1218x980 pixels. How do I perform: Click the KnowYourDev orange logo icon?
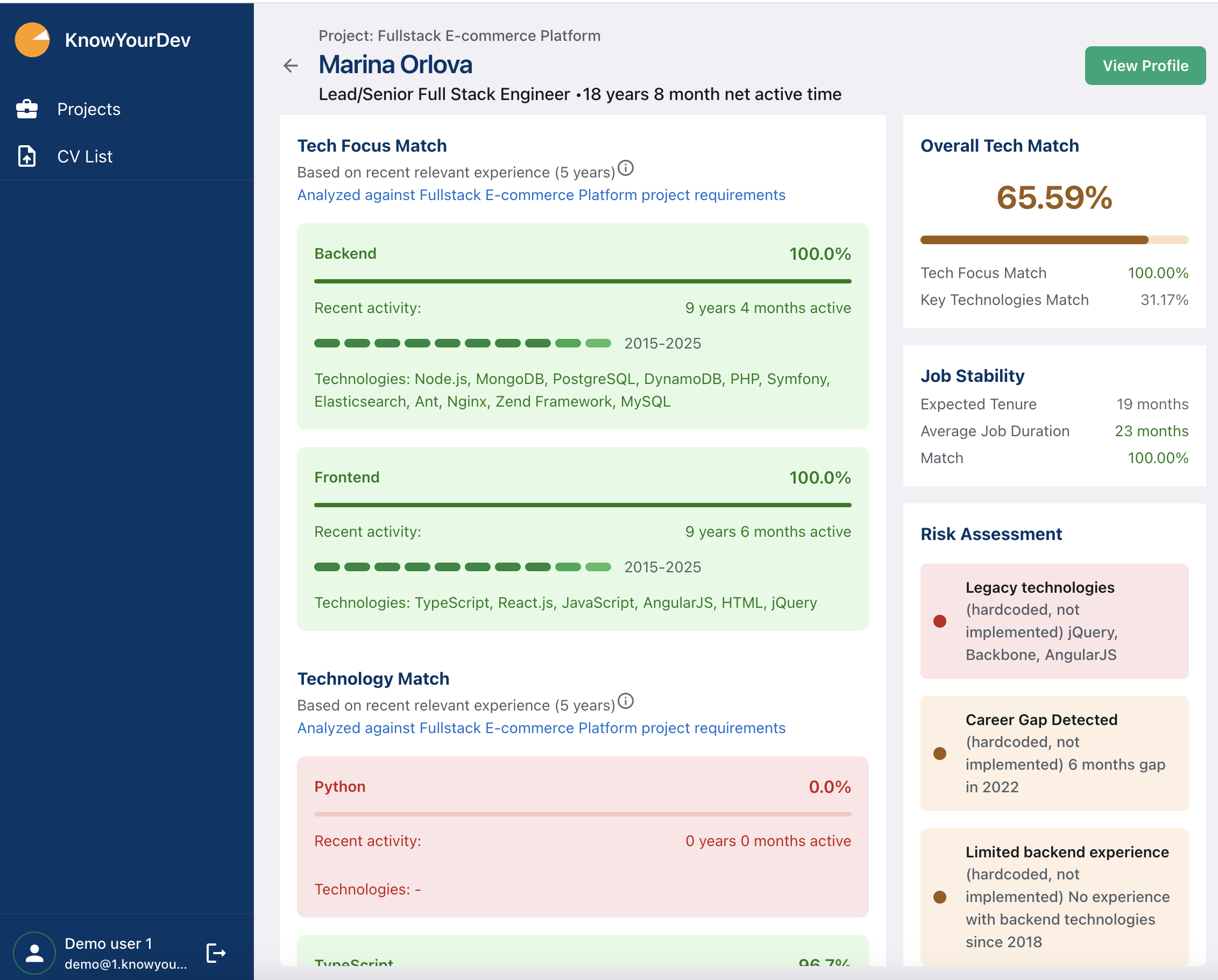point(32,40)
